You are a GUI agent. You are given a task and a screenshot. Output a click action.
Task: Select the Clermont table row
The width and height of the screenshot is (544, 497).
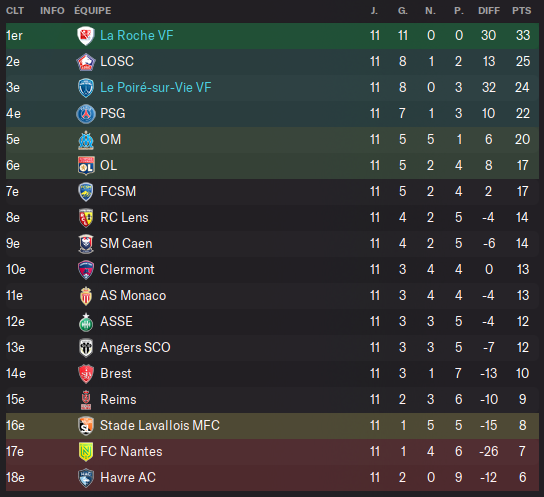[x=272, y=269]
